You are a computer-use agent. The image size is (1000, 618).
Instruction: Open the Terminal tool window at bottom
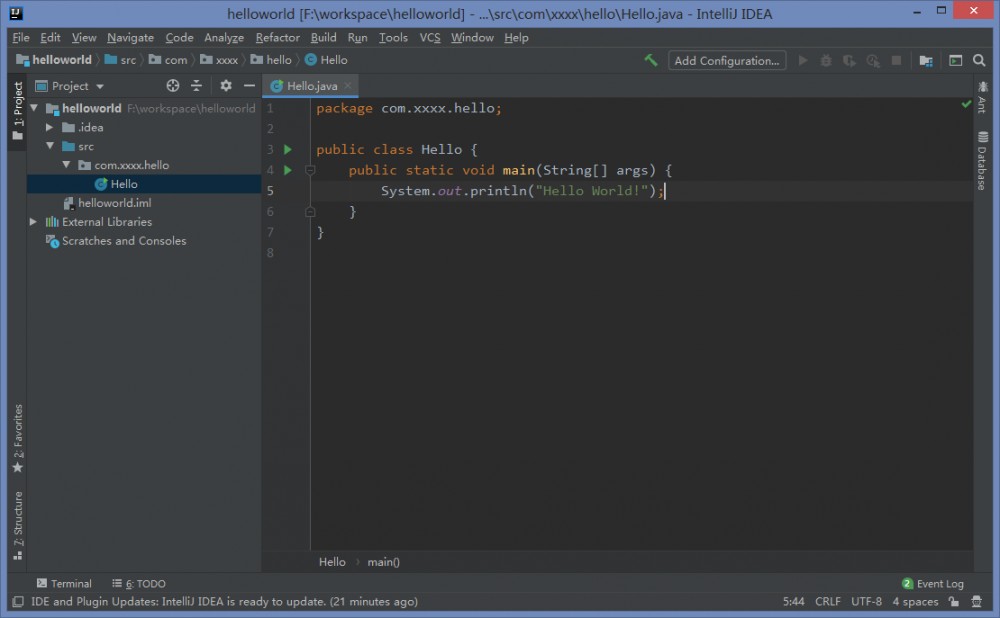pos(65,583)
